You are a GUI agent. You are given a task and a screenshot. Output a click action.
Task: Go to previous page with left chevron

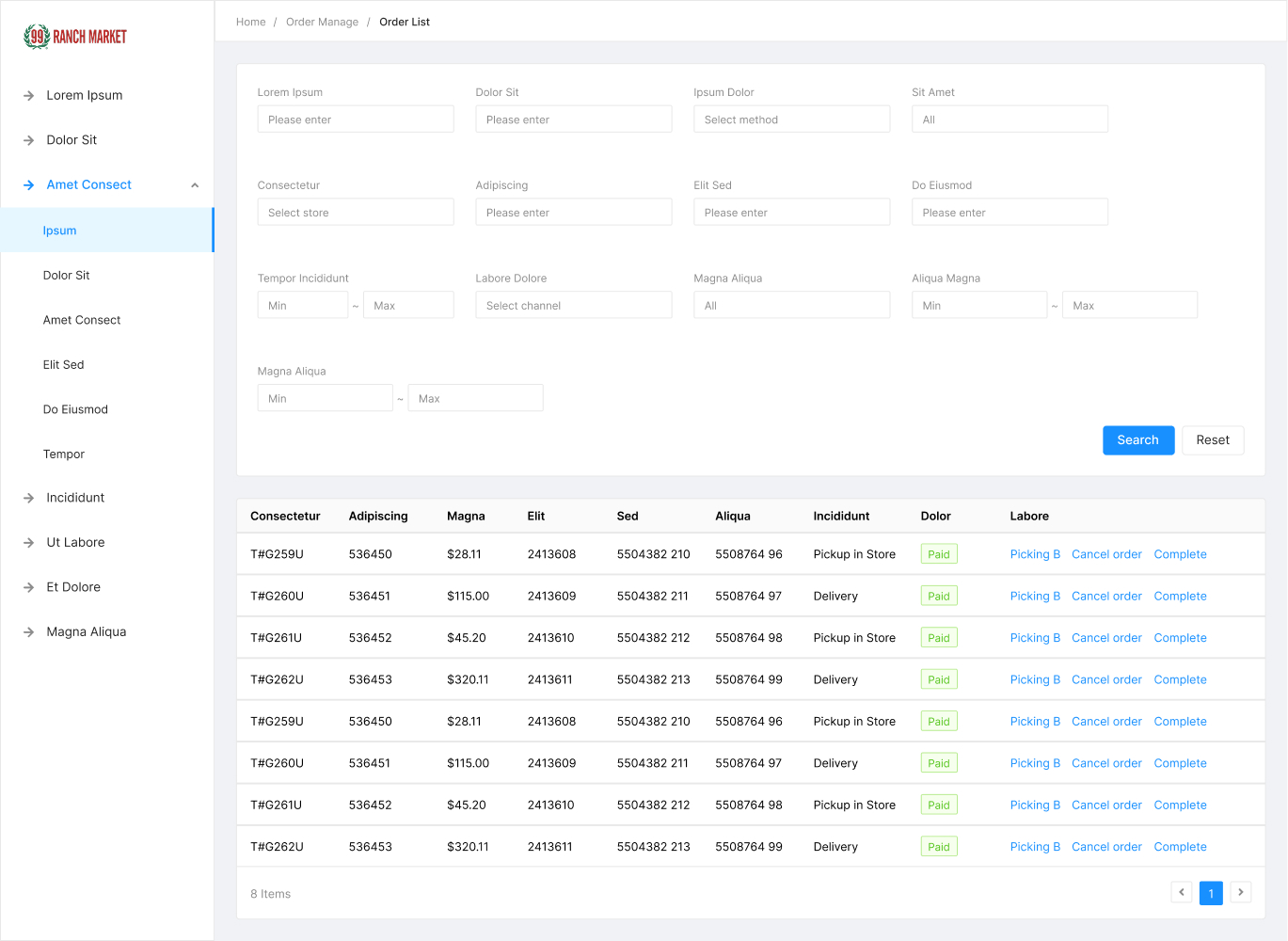pos(1182,892)
